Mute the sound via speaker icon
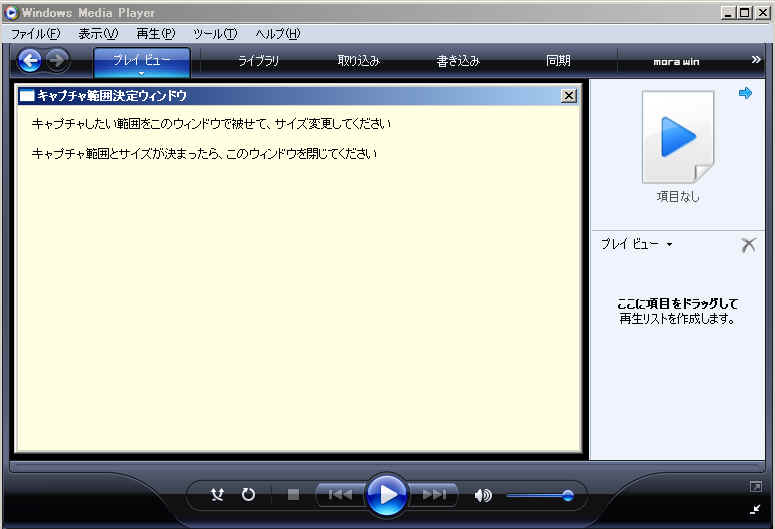775x529 pixels. click(x=483, y=495)
